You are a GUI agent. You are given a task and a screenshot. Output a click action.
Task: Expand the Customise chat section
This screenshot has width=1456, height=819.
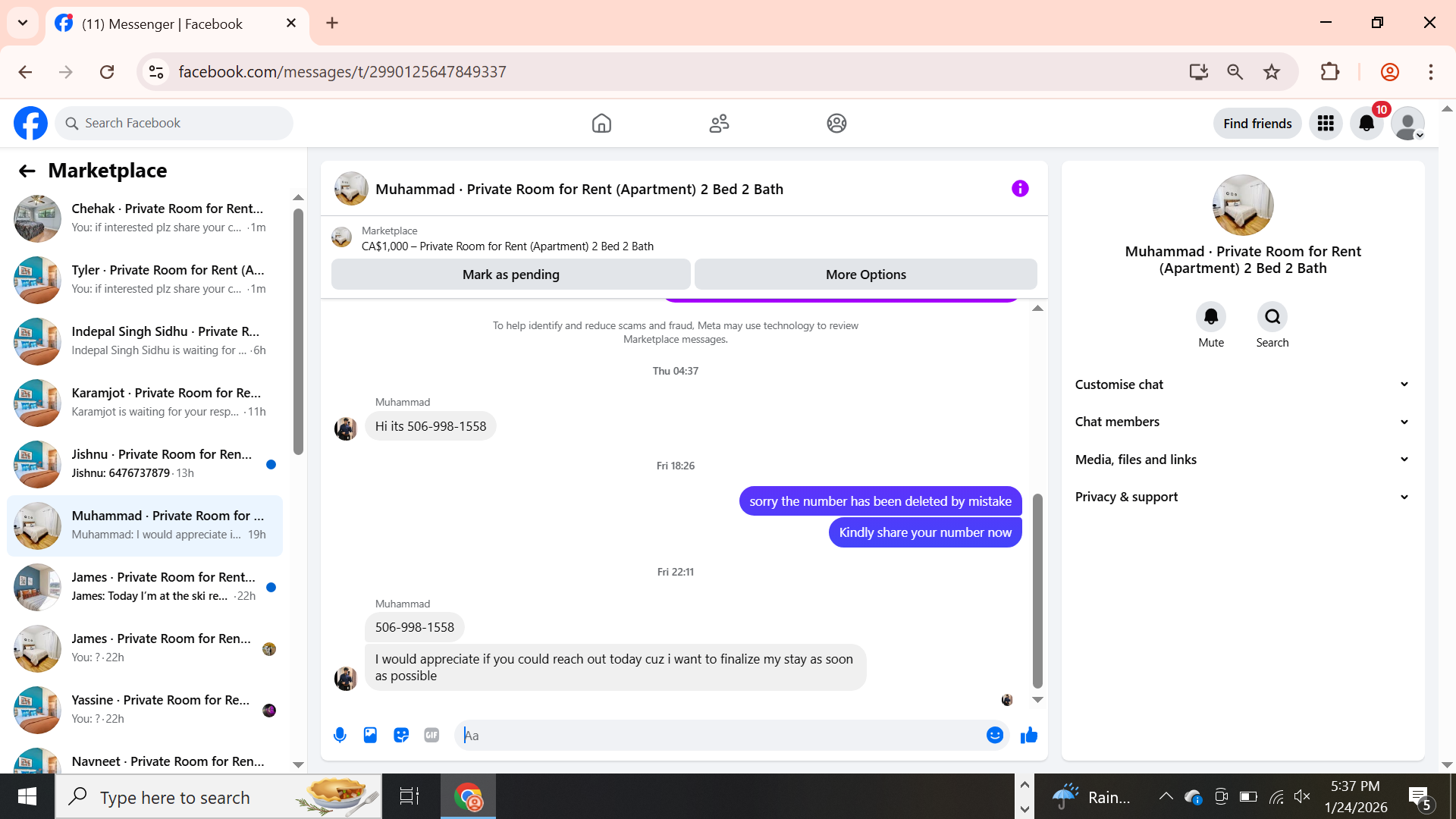click(x=1241, y=384)
